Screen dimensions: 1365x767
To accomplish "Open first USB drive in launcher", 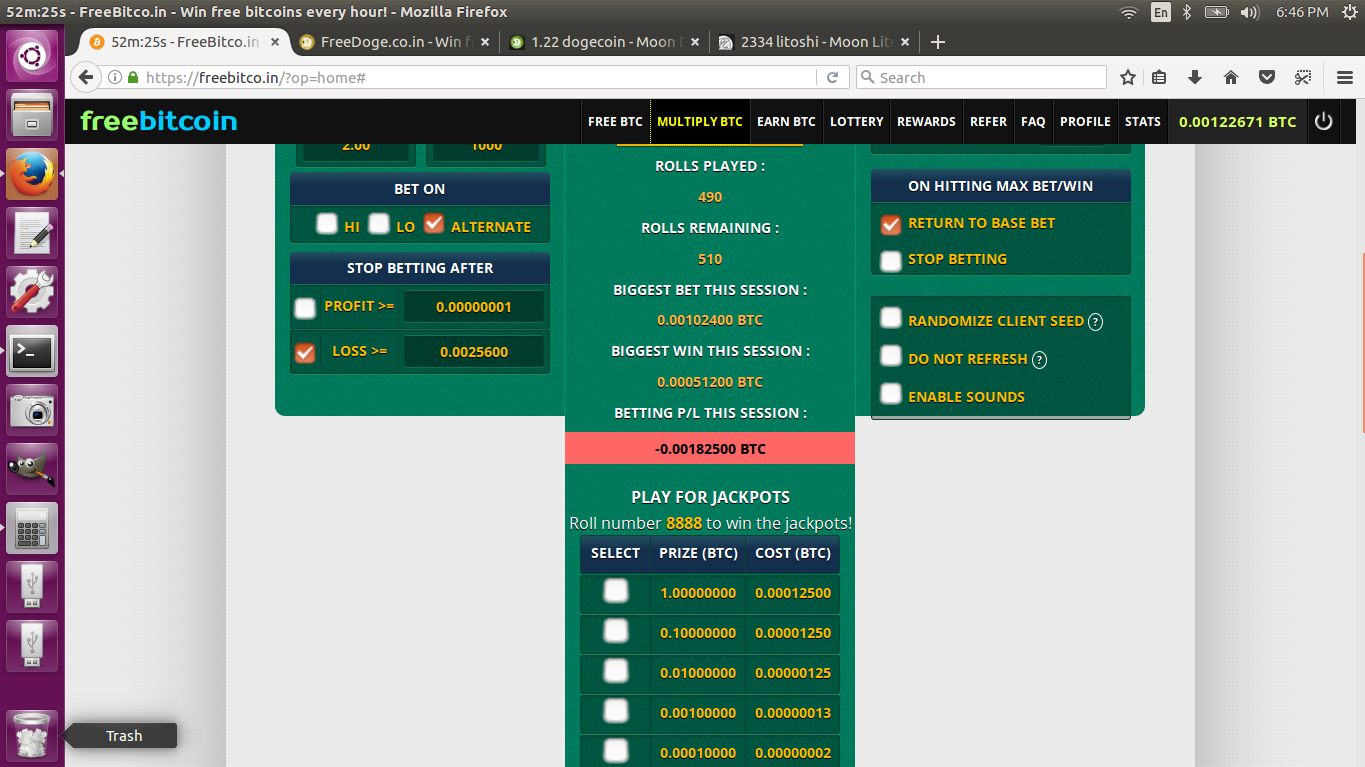I will click(x=33, y=587).
